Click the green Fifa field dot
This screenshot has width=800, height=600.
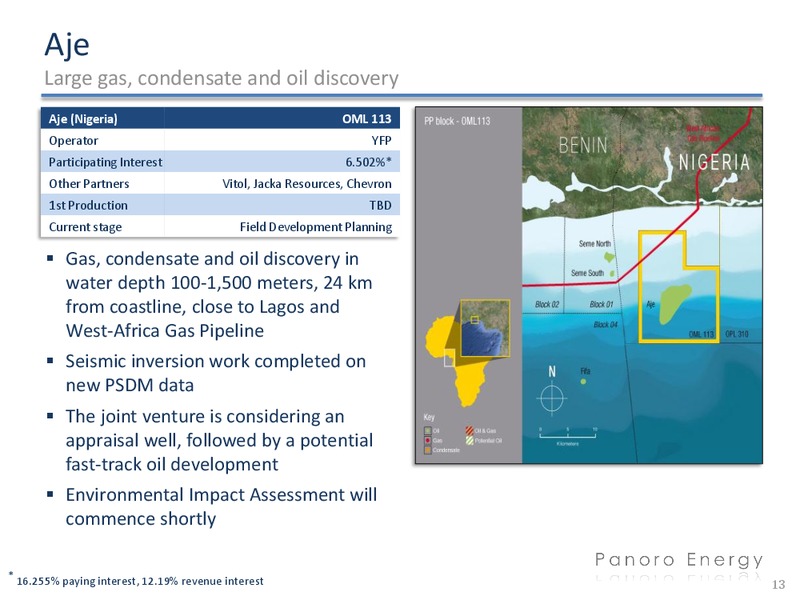[x=583, y=382]
